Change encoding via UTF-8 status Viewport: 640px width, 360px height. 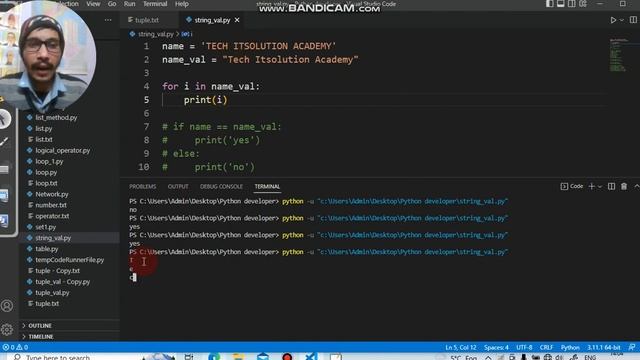tap(524, 347)
